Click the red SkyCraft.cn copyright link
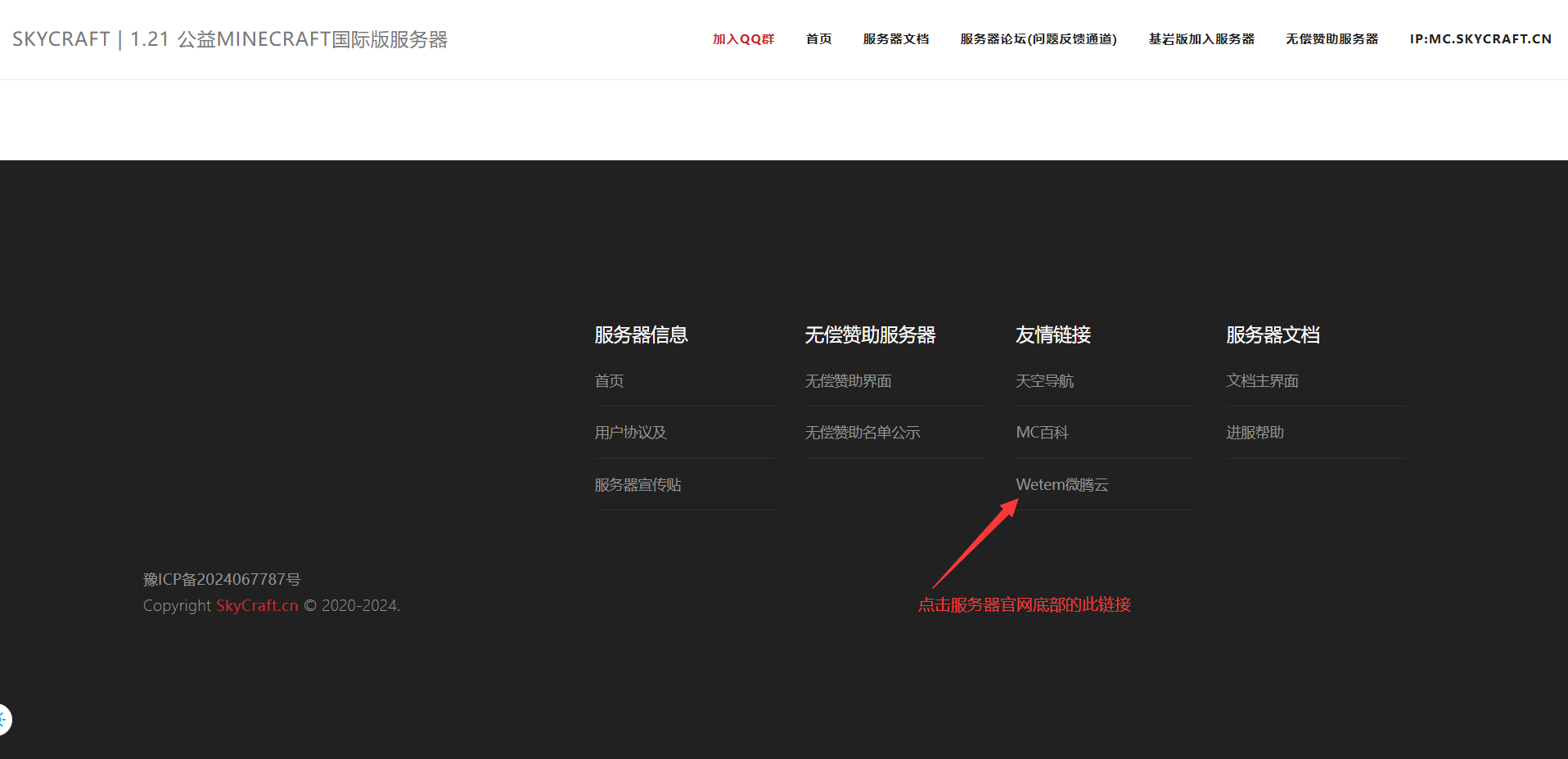 (257, 606)
